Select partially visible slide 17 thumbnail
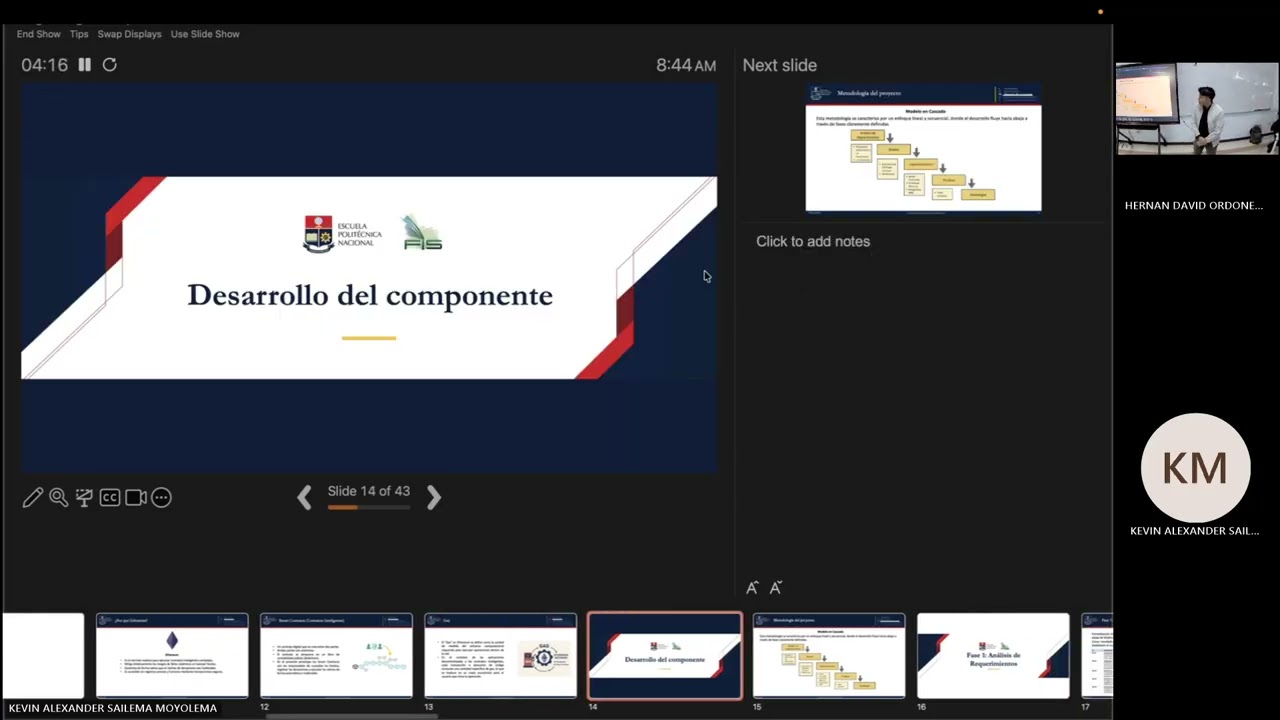 click(1096, 655)
